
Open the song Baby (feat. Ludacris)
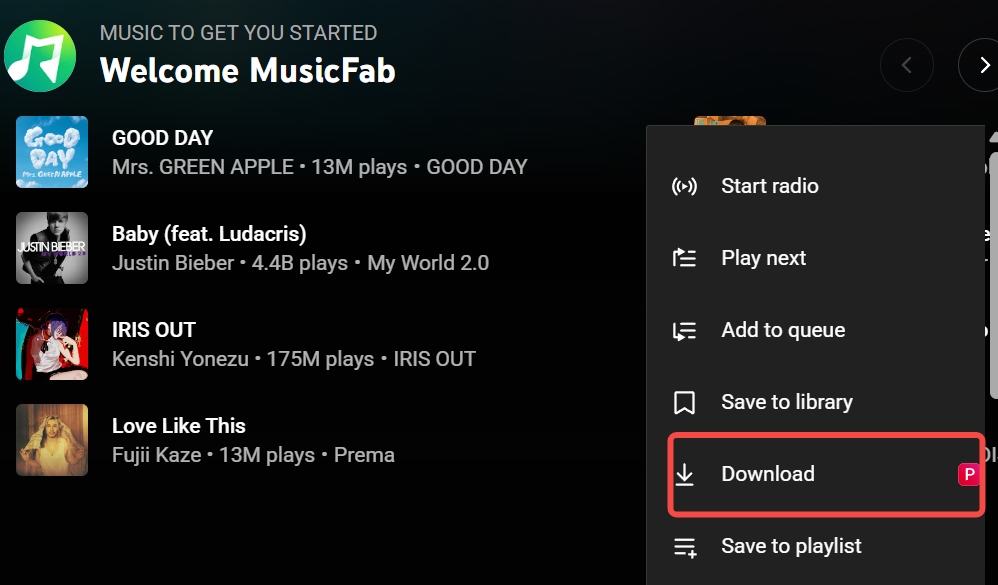tap(209, 233)
